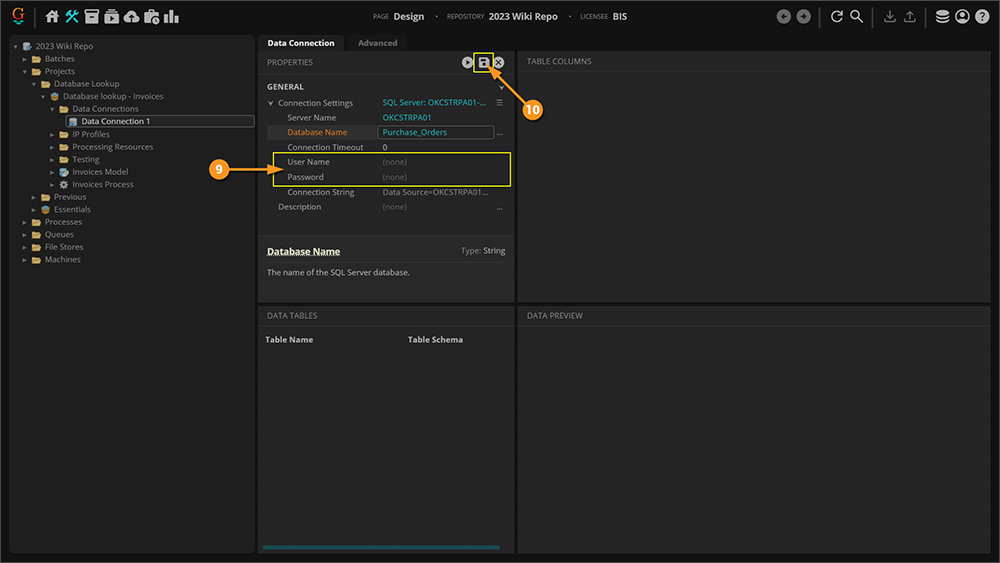
Task: Collapse the General section chevron
Action: pyautogui.click(x=502, y=87)
